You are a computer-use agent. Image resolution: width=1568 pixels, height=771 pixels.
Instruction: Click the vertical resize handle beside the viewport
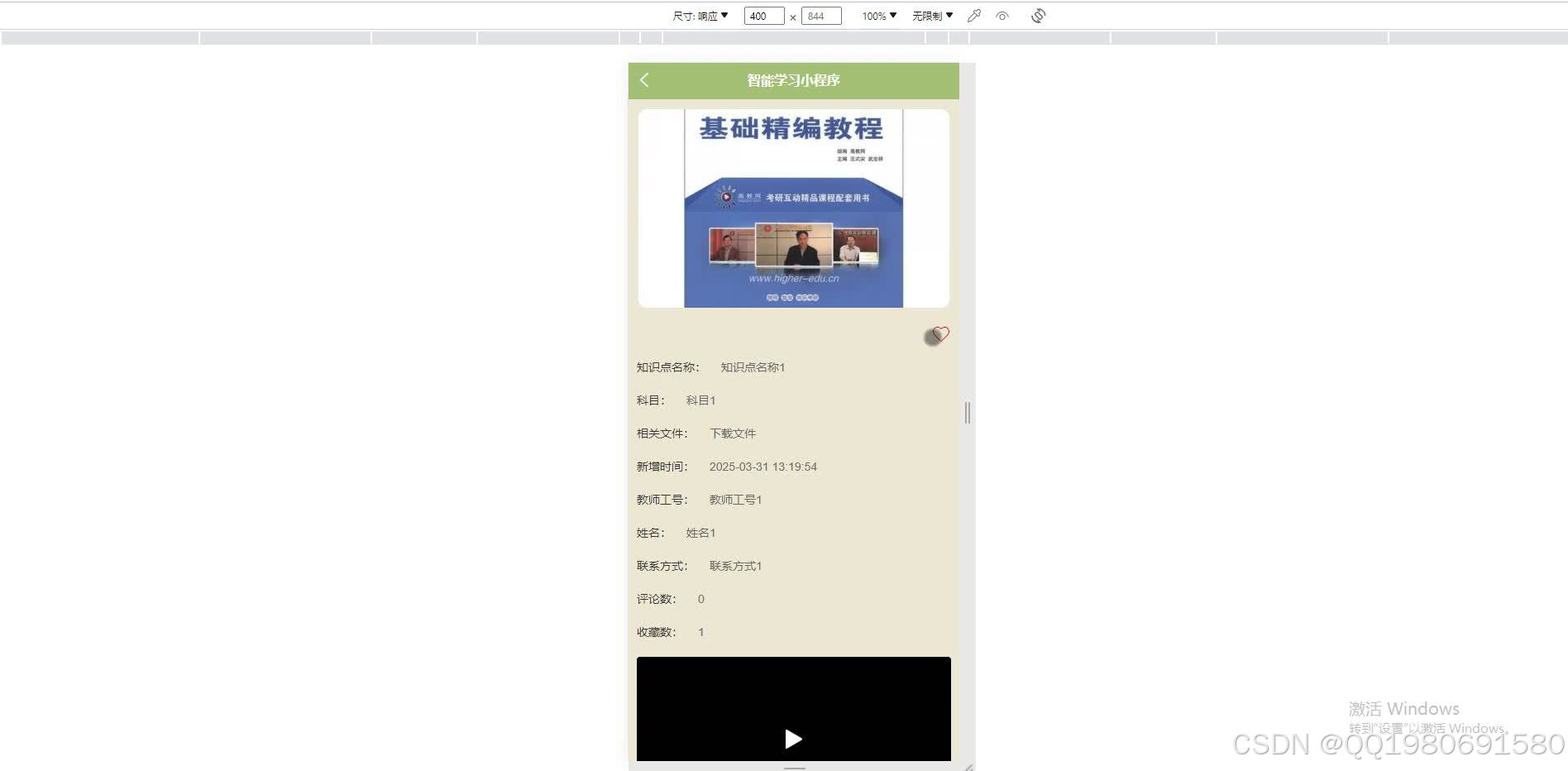[968, 414]
